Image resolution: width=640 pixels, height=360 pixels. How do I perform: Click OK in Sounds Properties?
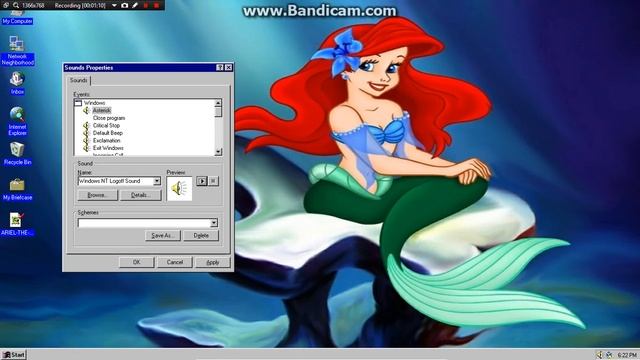tap(137, 262)
